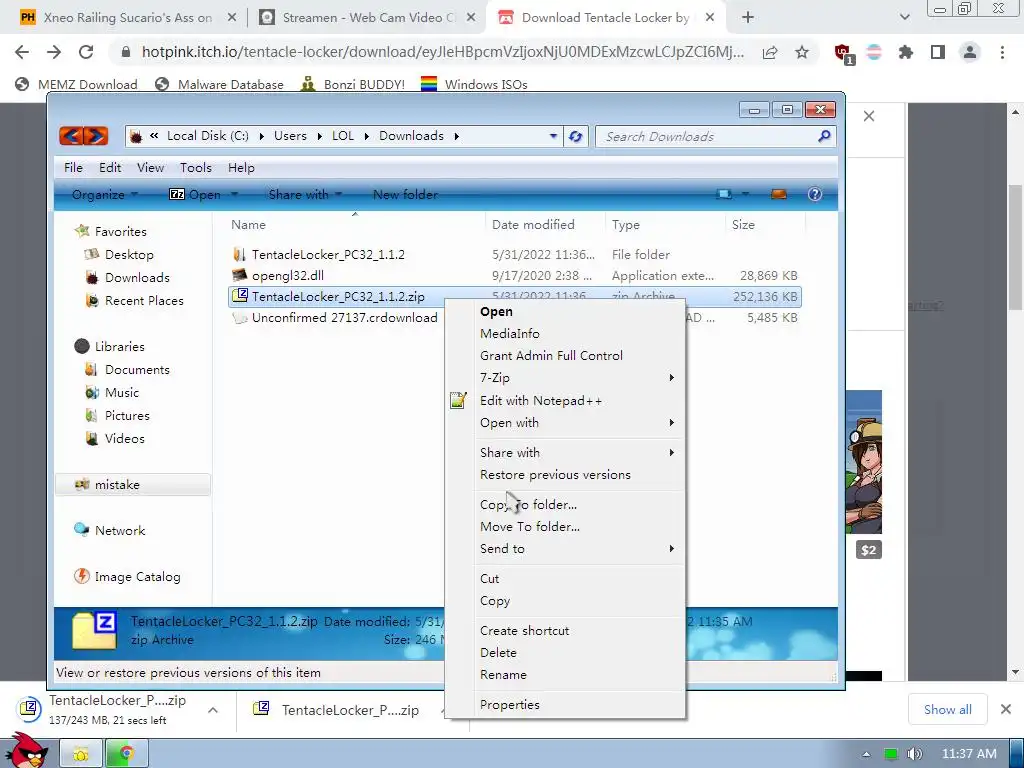This screenshot has height=768, width=1024.
Task: Click Angry Birds start button
Action: coord(26,752)
